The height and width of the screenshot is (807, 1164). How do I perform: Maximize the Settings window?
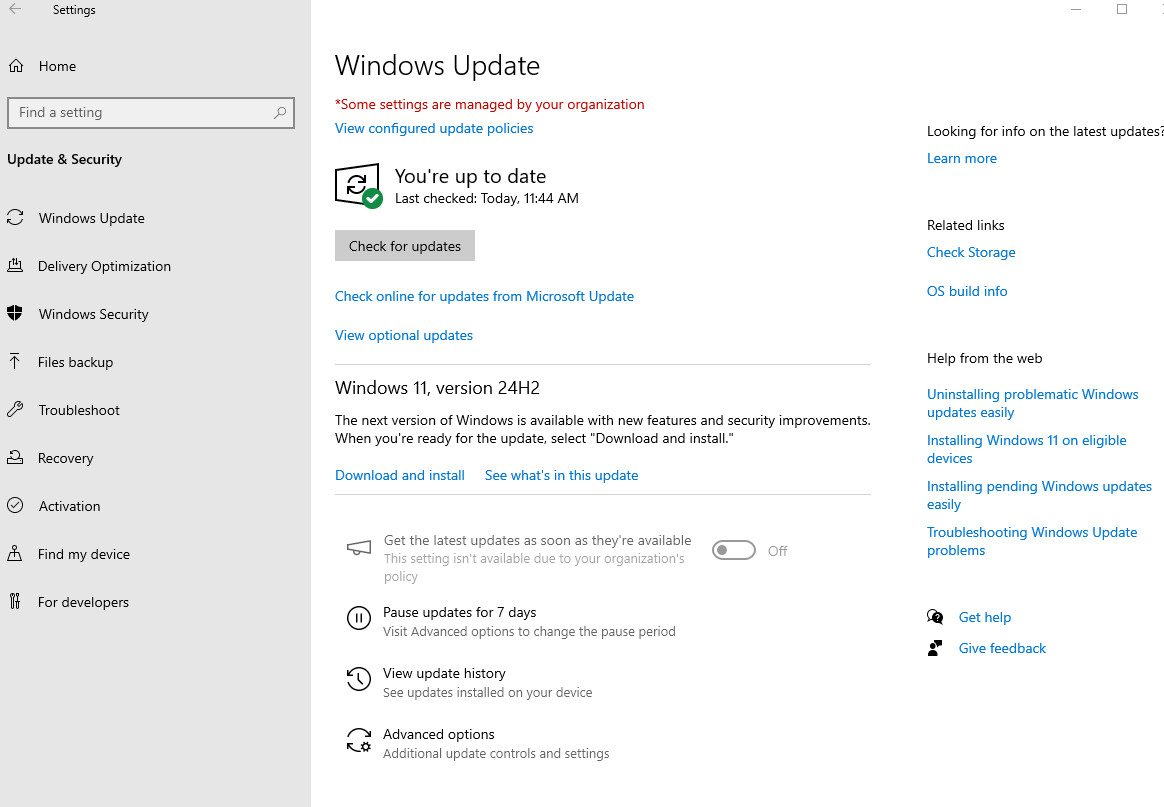click(1122, 10)
